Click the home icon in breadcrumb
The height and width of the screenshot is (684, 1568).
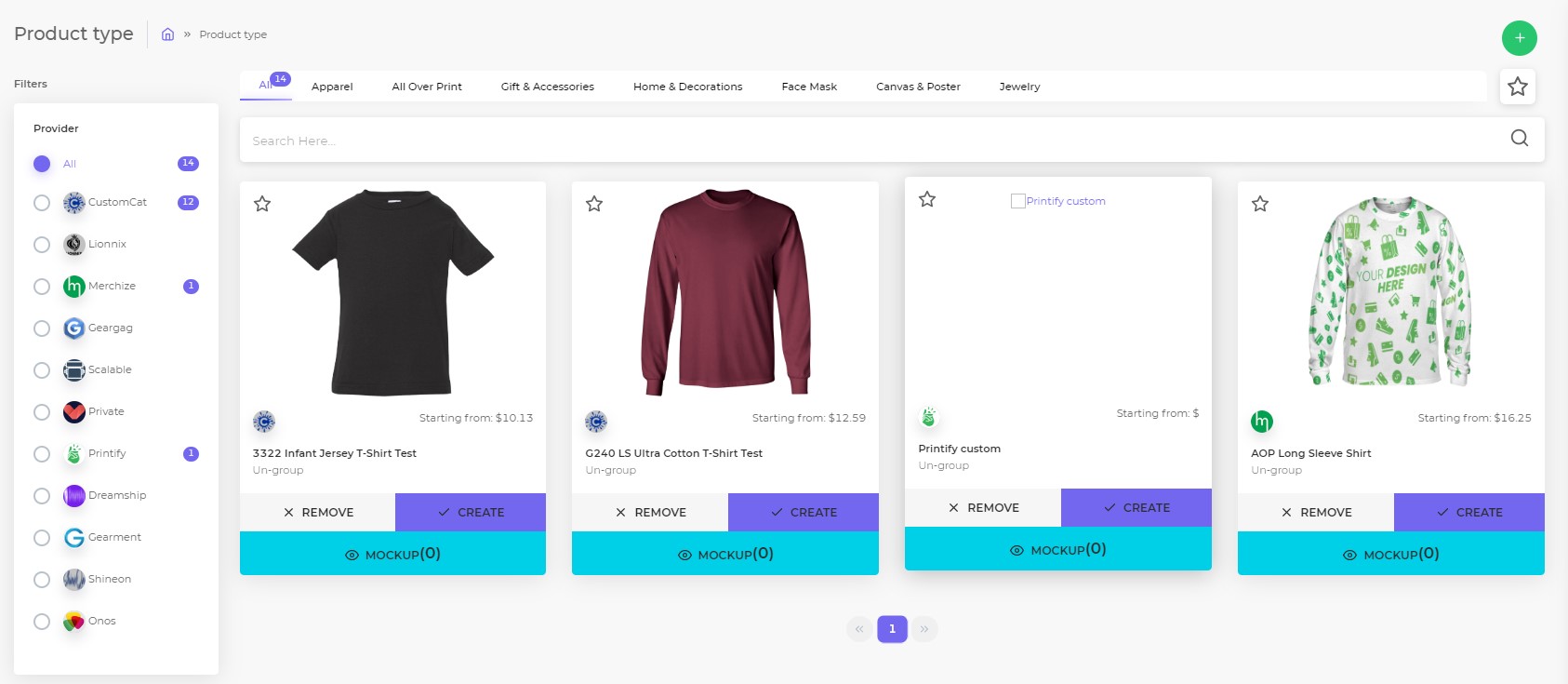pos(167,34)
